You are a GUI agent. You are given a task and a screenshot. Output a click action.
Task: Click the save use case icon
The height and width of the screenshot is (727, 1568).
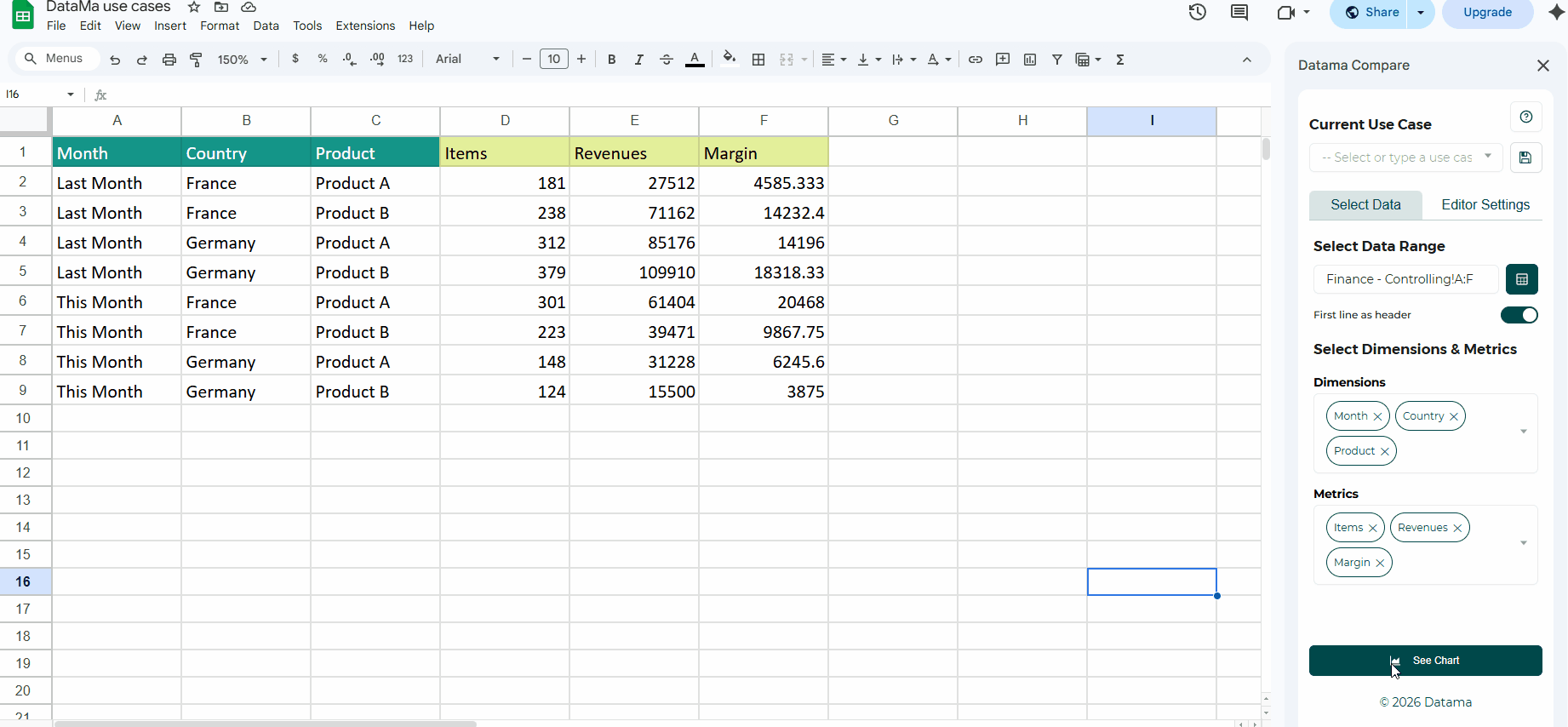click(1525, 157)
